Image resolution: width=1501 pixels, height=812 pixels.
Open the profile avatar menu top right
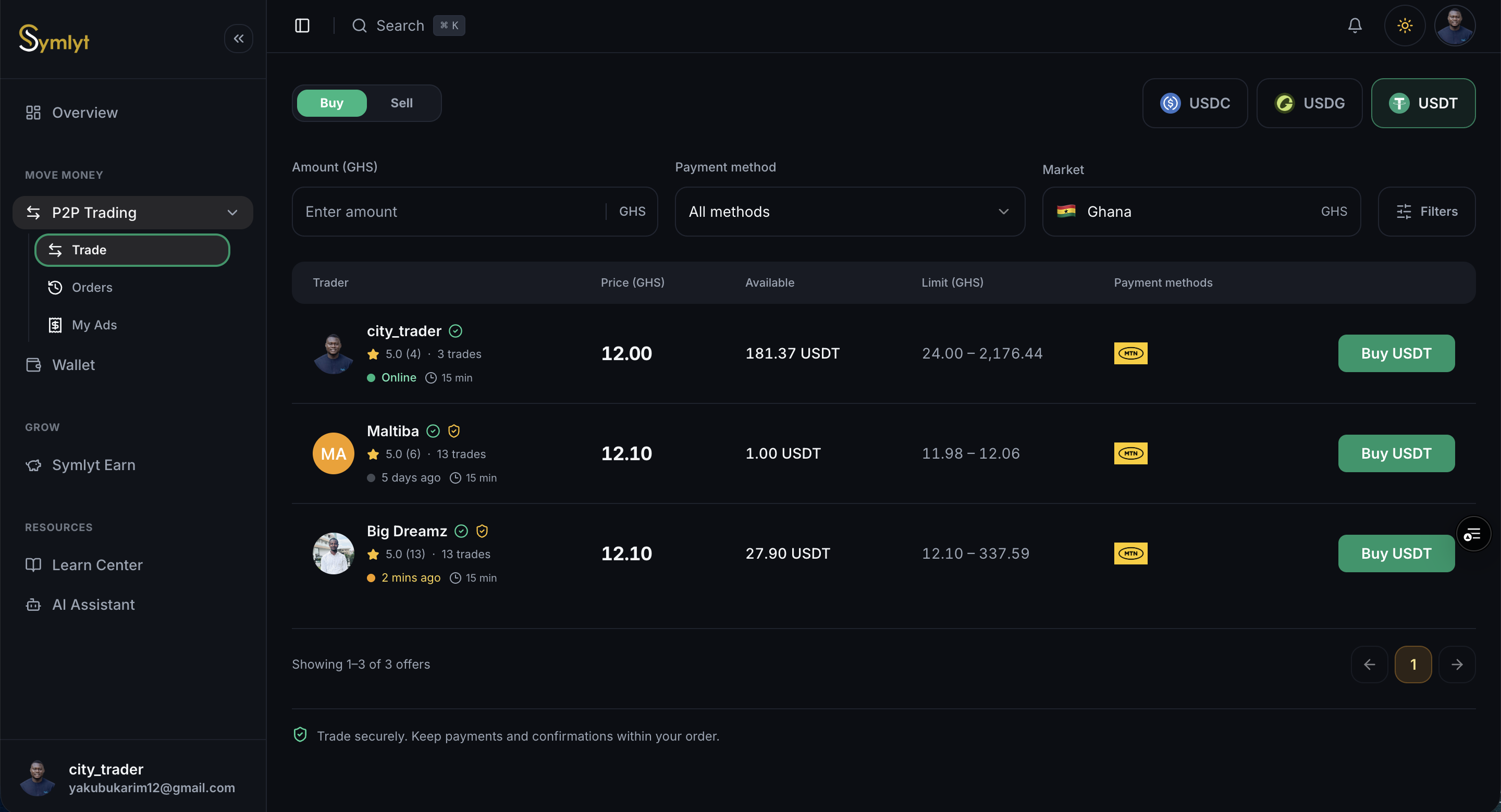click(x=1455, y=26)
